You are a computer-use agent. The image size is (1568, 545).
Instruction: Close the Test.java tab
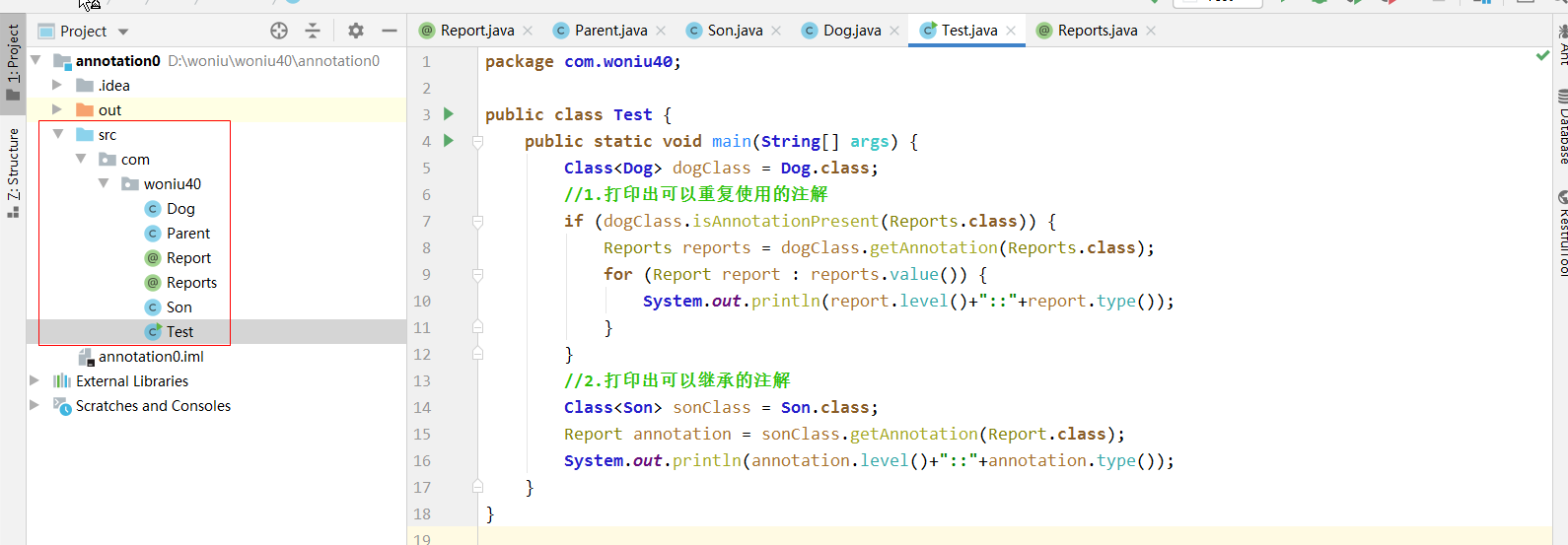pyautogui.click(x=1011, y=31)
